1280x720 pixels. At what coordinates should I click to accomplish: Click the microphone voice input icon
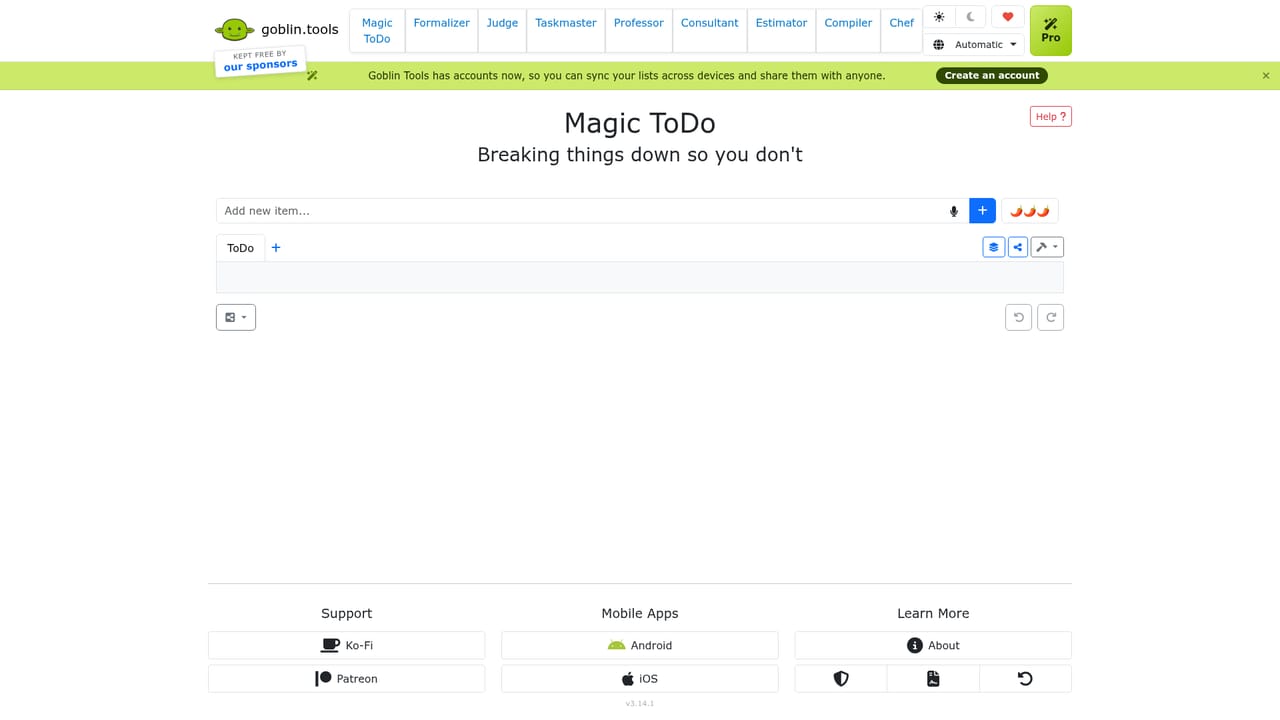pyautogui.click(x=954, y=211)
